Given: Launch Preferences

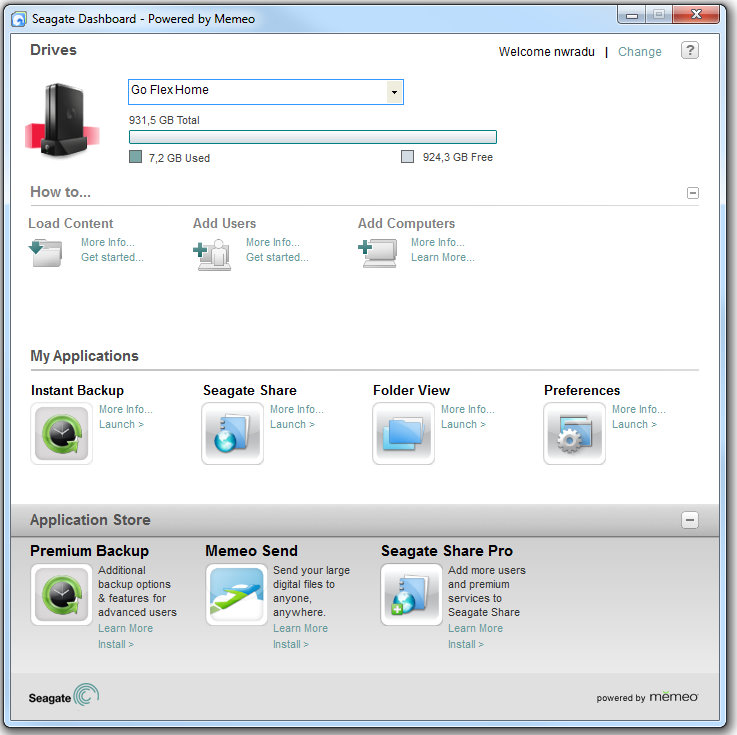Looking at the screenshot, I should click(635, 424).
